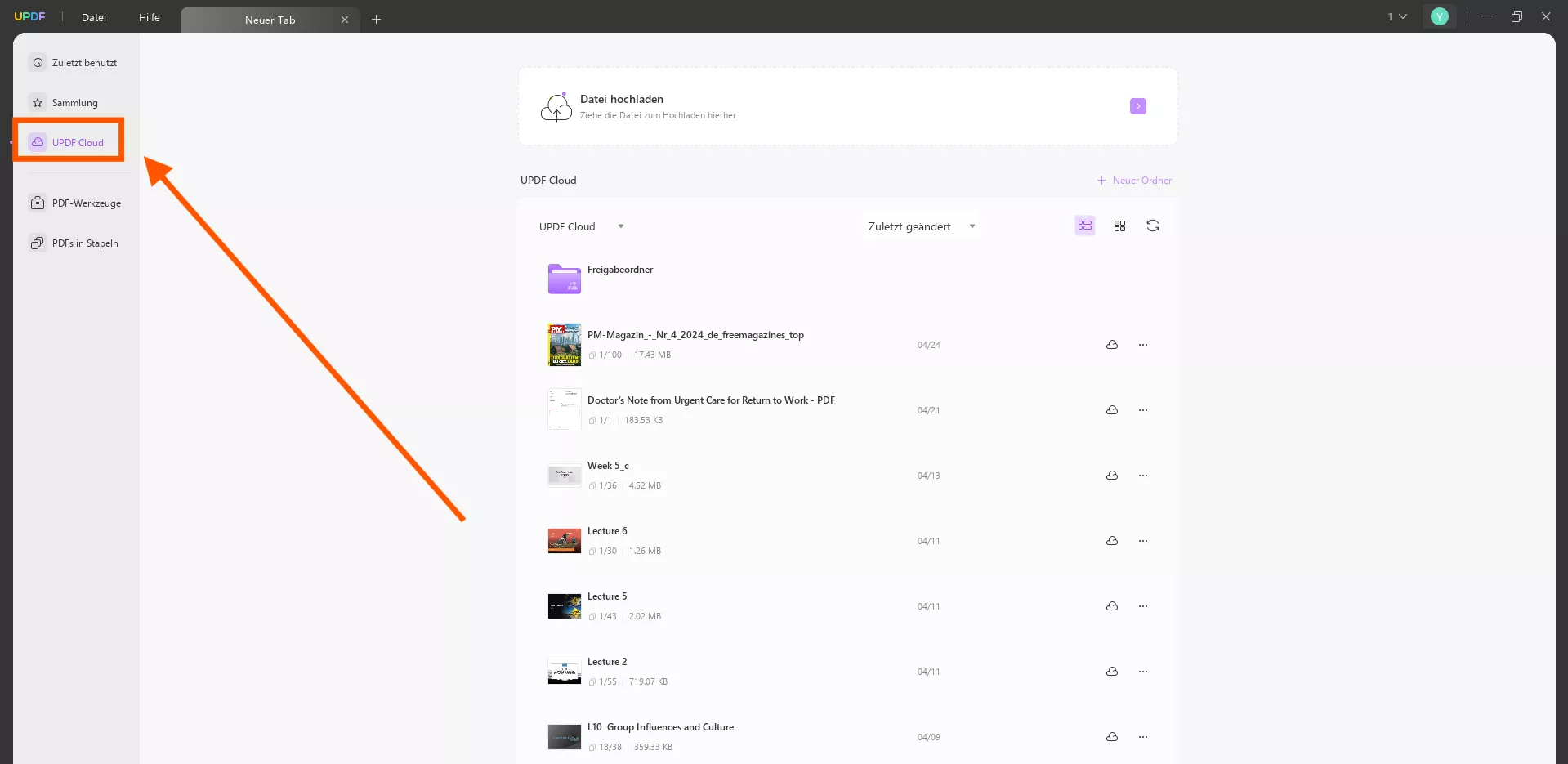Click the Lecture 2 file name
This screenshot has height=764, width=1568.
[607, 662]
